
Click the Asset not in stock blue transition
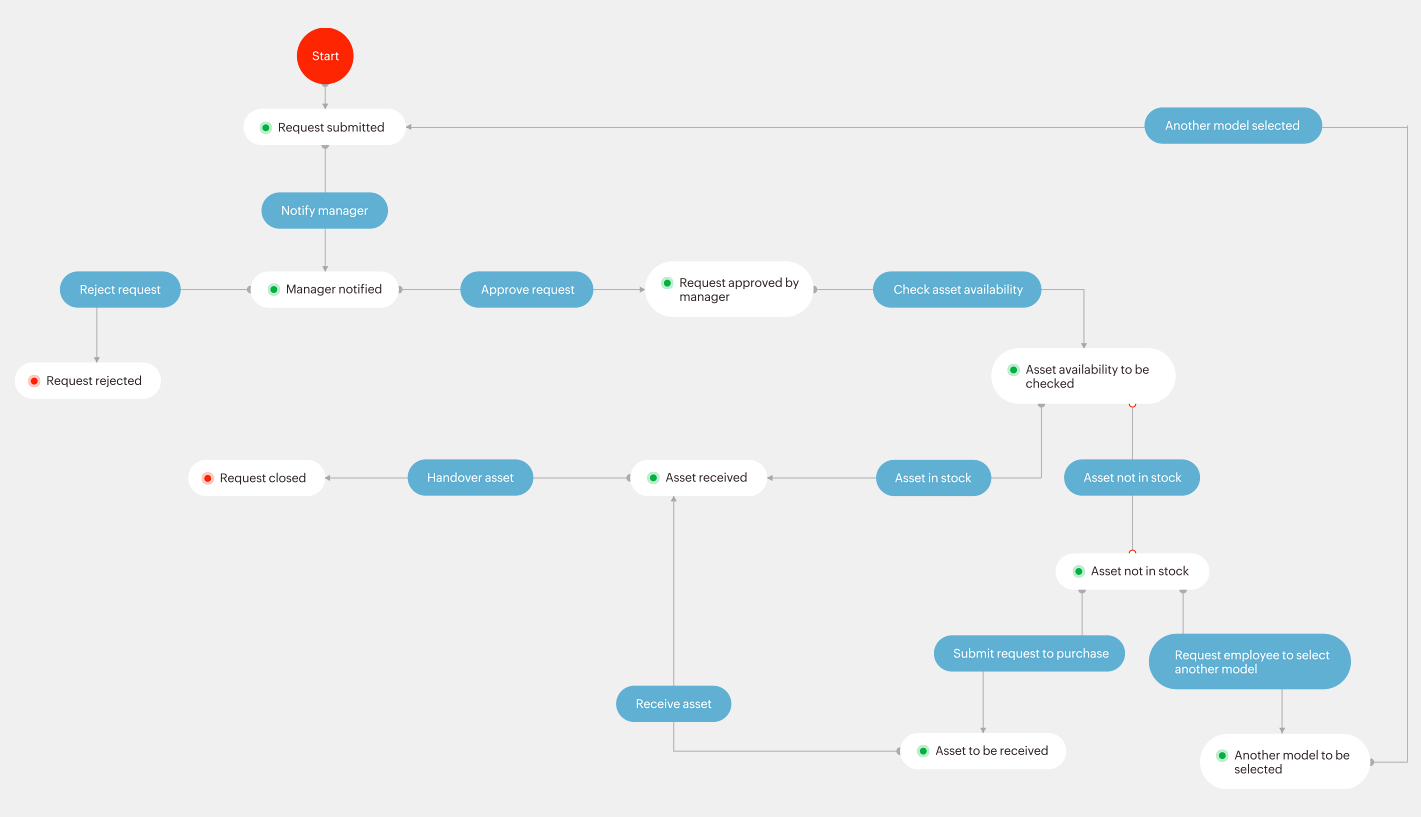(x=1132, y=478)
